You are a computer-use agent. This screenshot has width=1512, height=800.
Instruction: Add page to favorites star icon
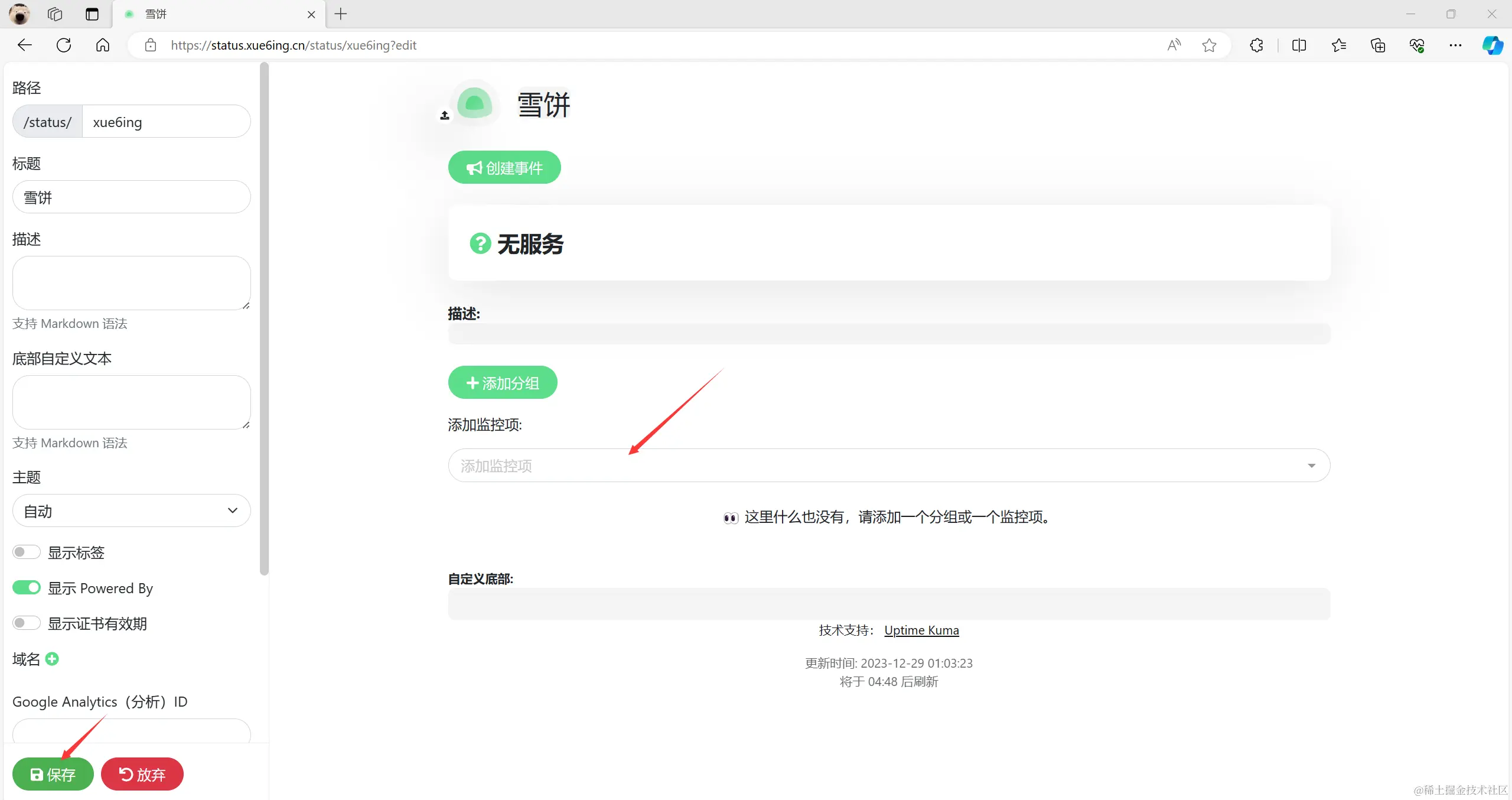coord(1209,45)
